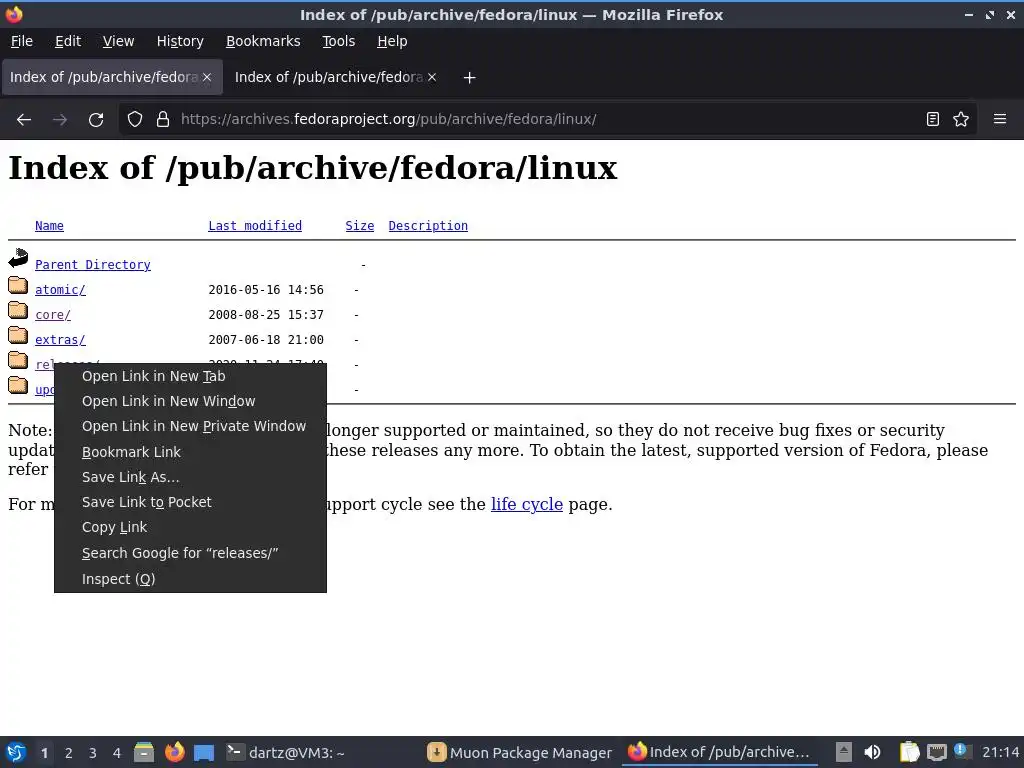Image resolution: width=1024 pixels, height=768 pixels.
Task: Click the Parent Directory back-arrow icon
Action: [18, 259]
